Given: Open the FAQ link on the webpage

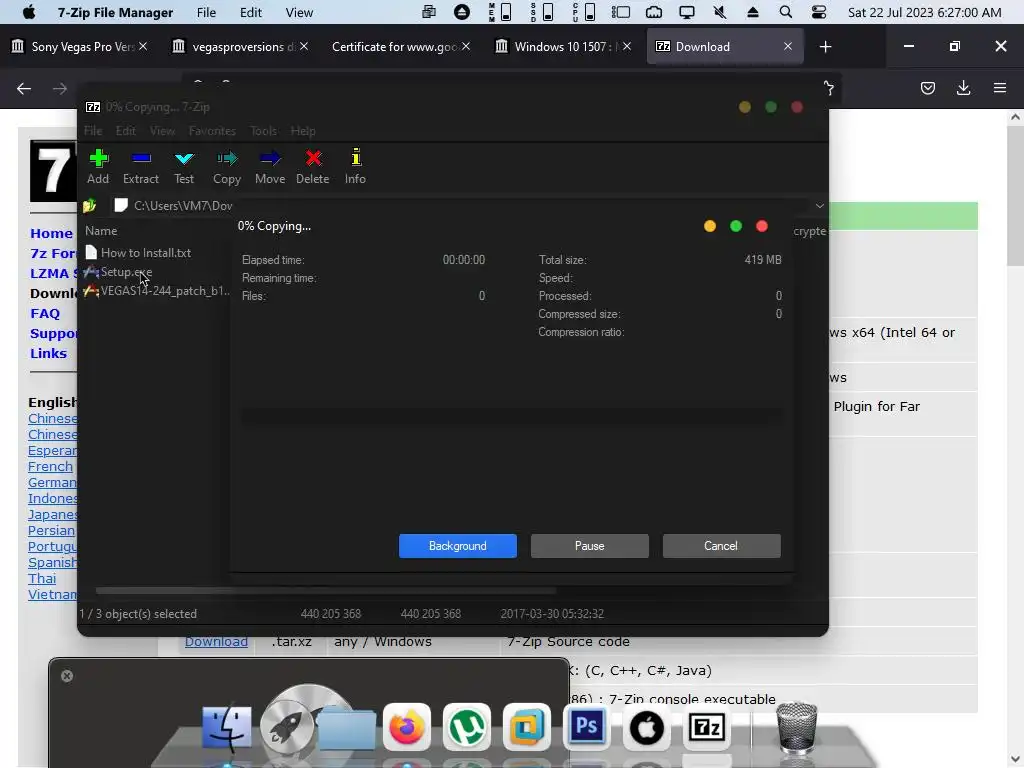Looking at the screenshot, I should (45, 313).
